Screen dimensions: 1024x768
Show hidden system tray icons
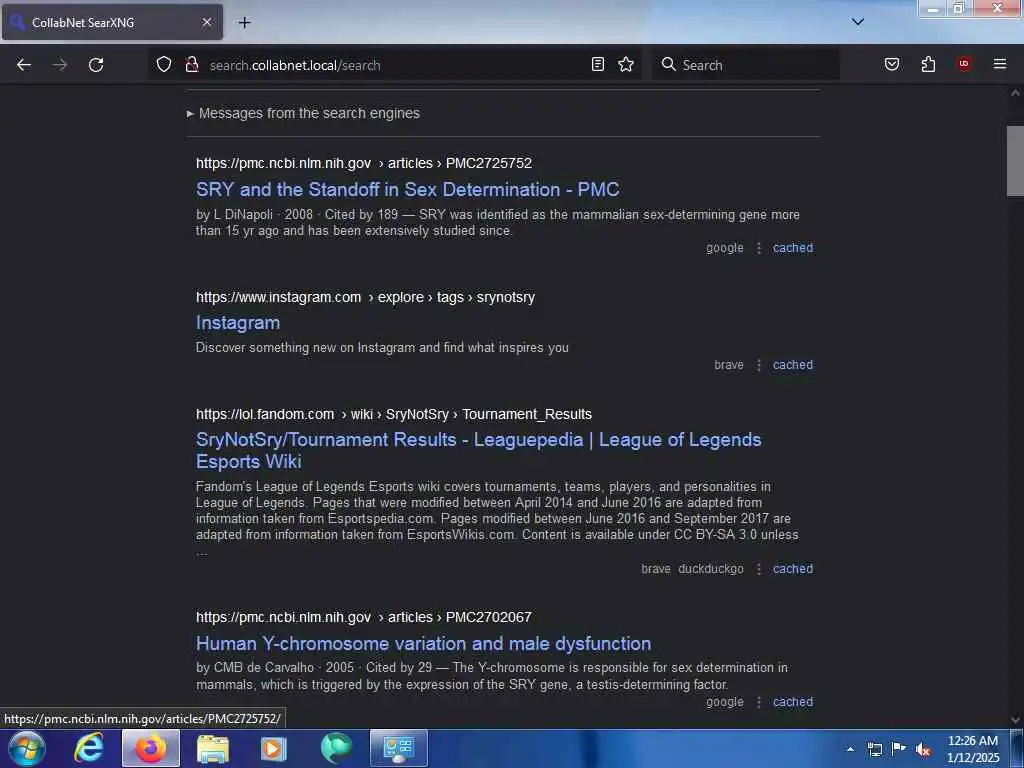point(850,749)
